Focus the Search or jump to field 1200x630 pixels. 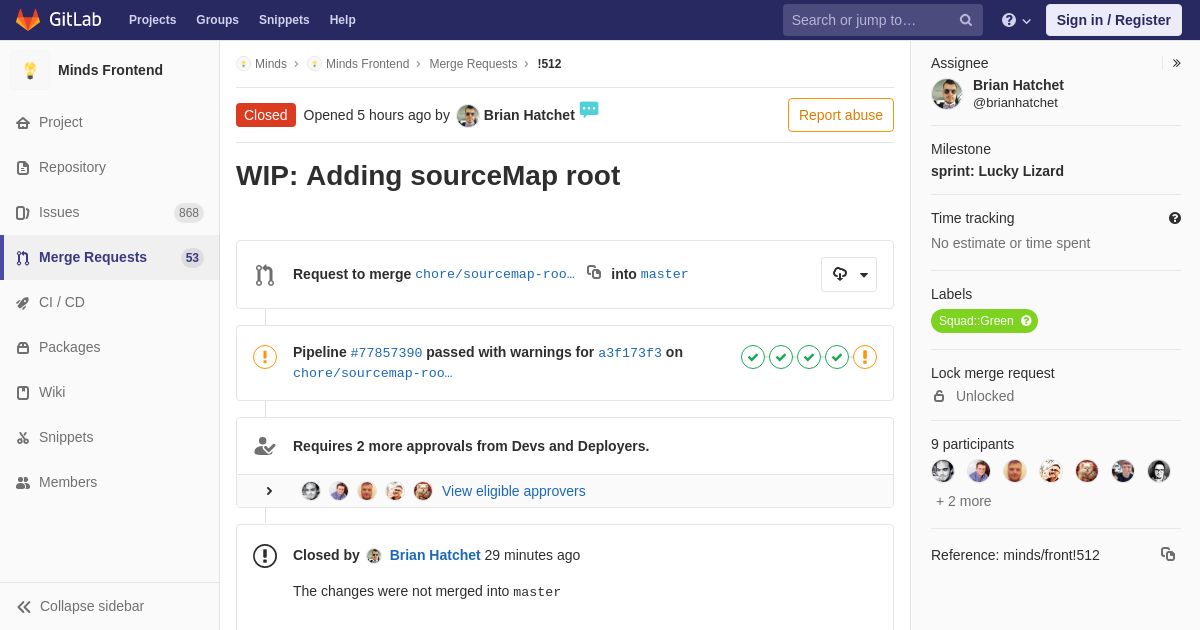(883, 20)
